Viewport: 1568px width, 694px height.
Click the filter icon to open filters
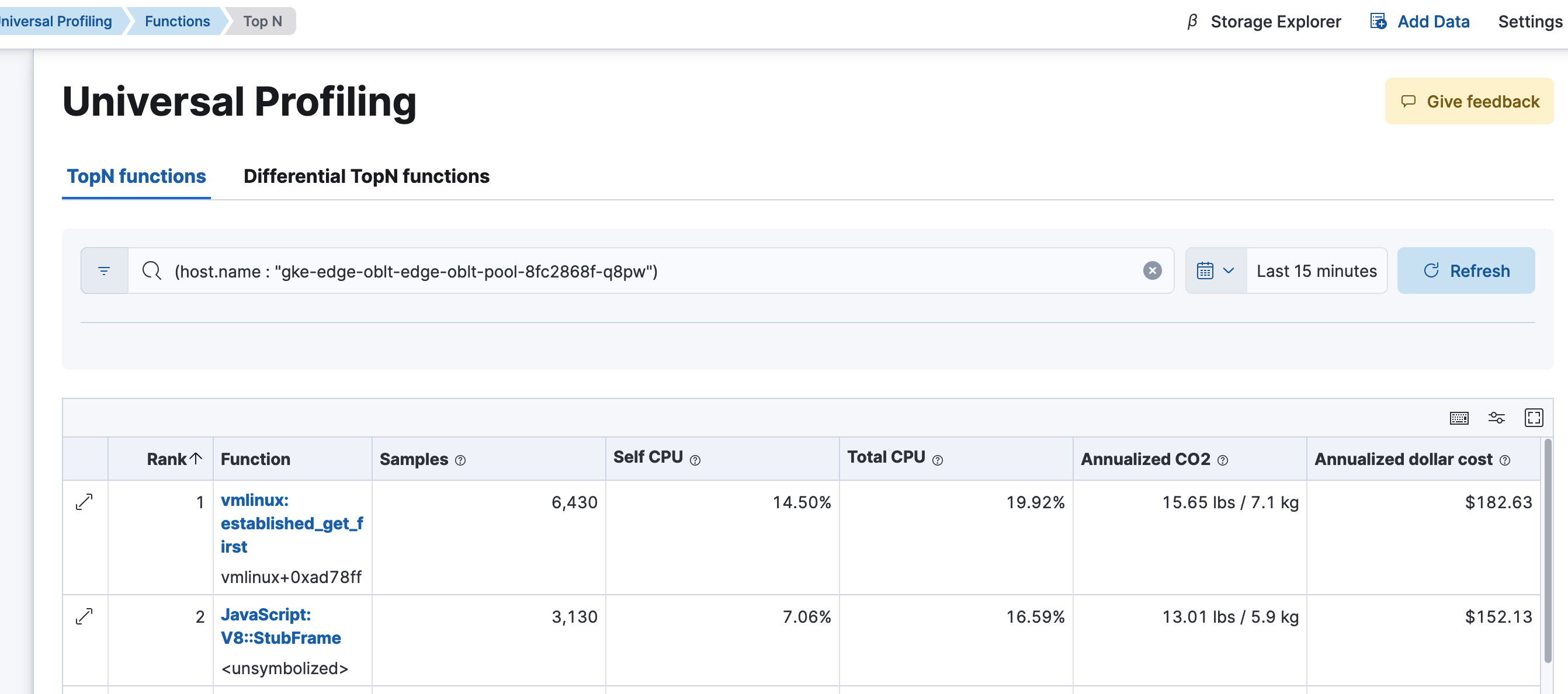104,270
